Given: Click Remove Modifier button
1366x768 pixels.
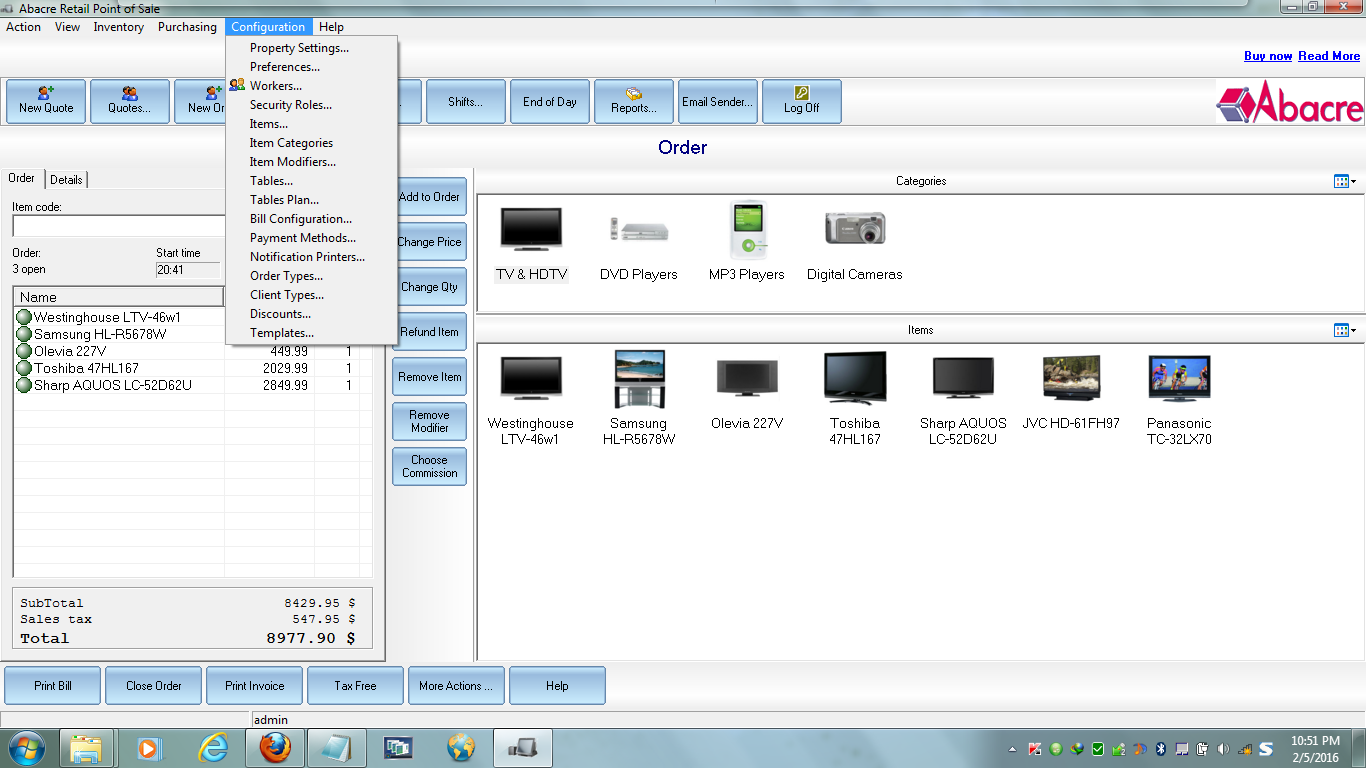Looking at the screenshot, I should pos(430,422).
